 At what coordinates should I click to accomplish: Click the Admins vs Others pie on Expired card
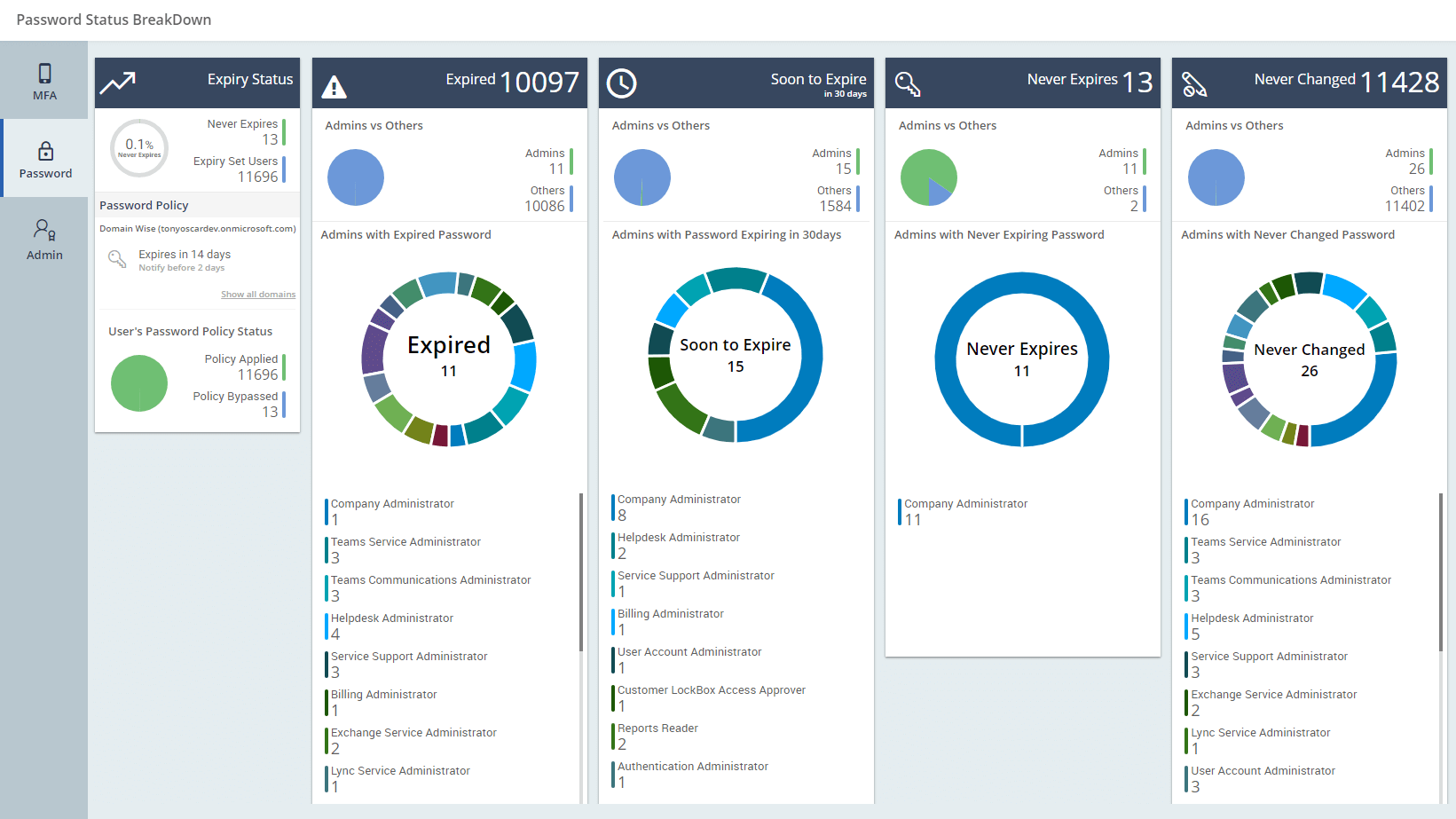click(x=355, y=177)
